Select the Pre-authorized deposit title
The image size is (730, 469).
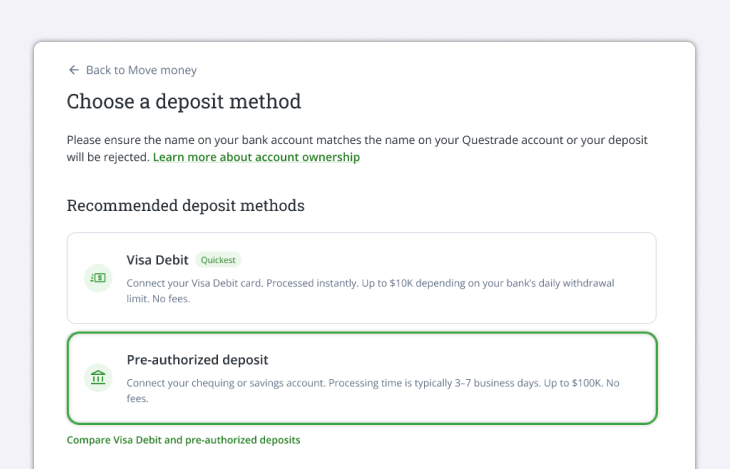pos(197,359)
